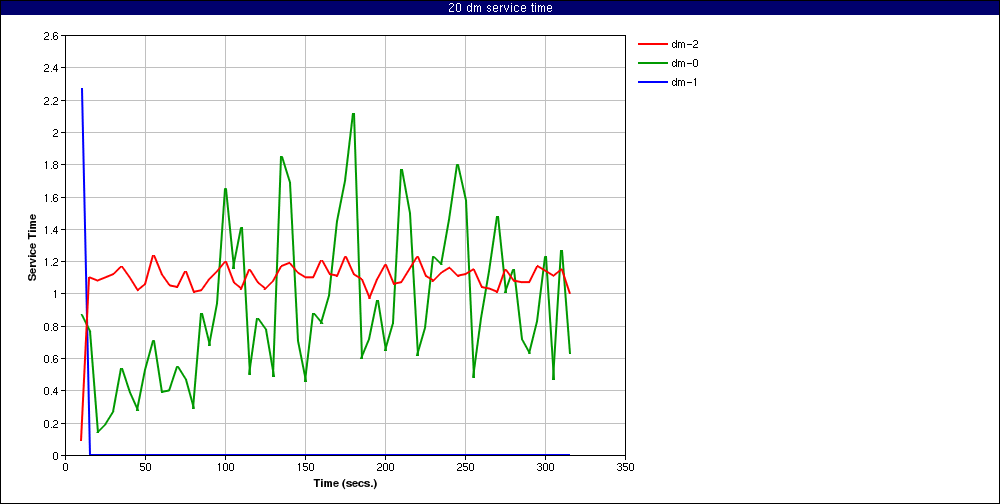Click the y-axis tick value 0.6
The height and width of the screenshot is (504, 1000).
coord(52,359)
